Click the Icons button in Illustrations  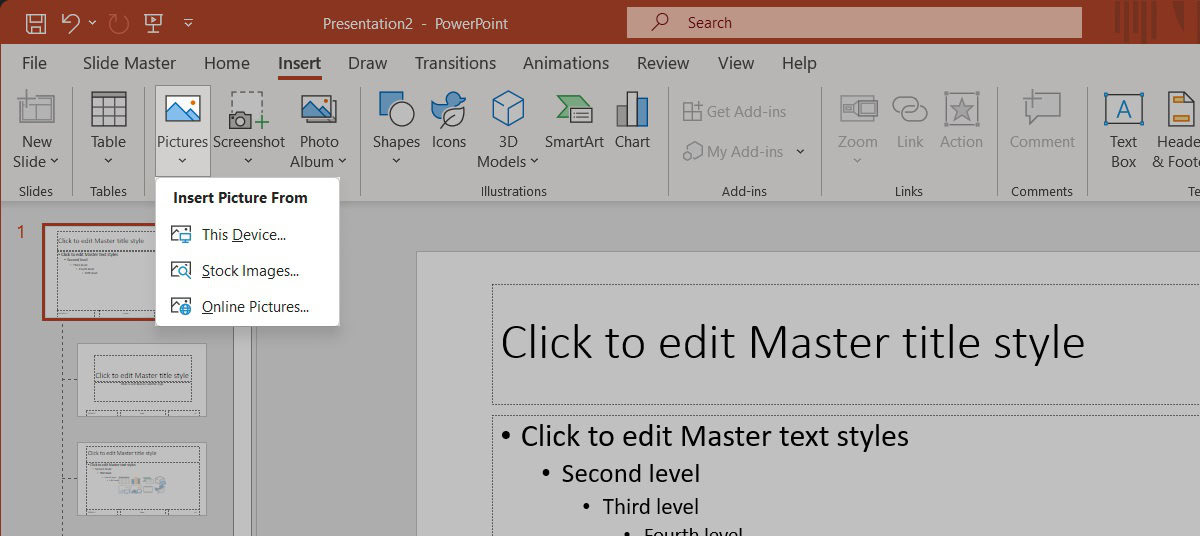449,120
